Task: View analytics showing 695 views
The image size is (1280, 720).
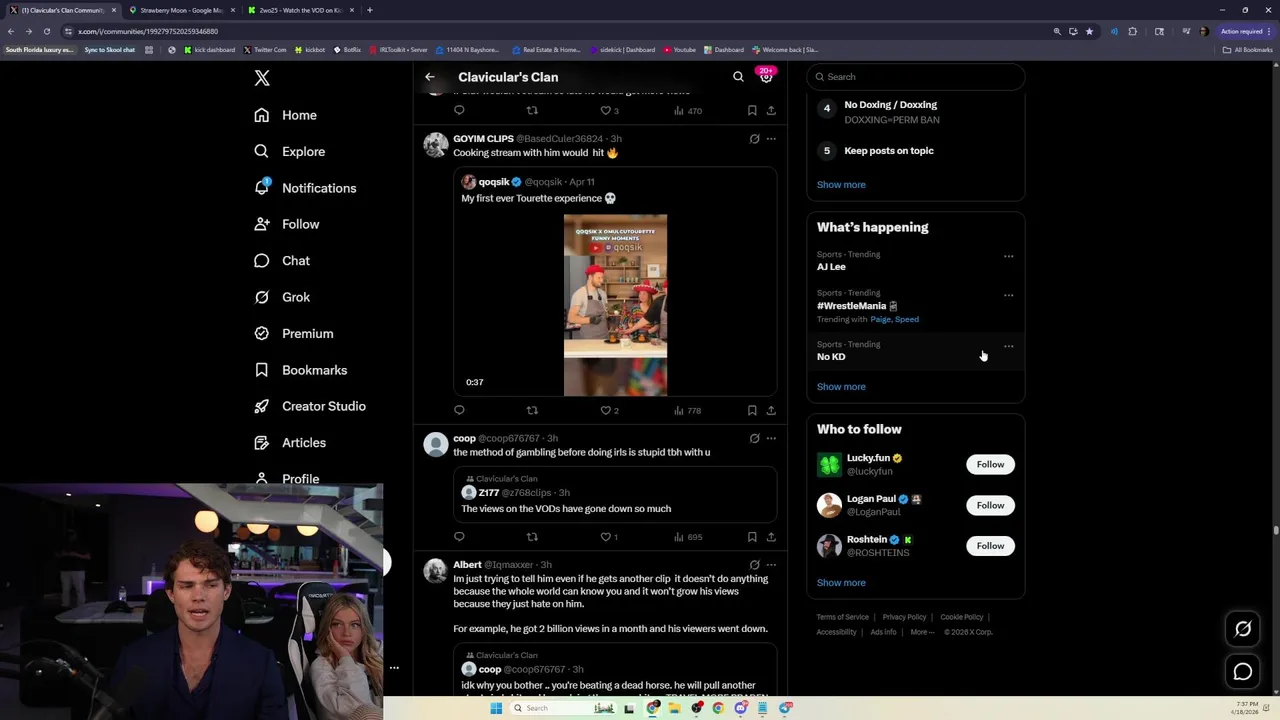Action: pos(687,537)
